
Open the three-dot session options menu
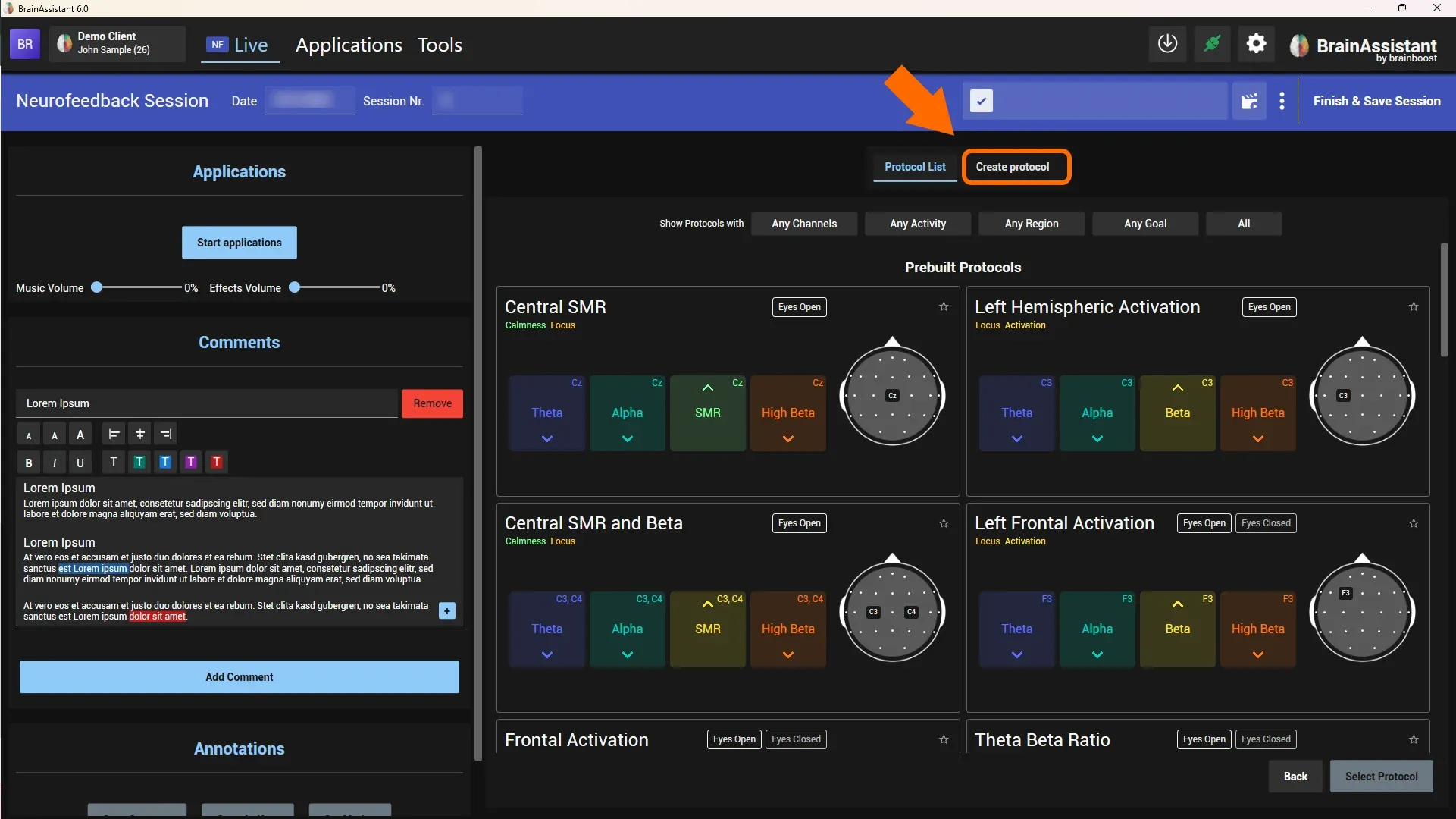click(1282, 101)
